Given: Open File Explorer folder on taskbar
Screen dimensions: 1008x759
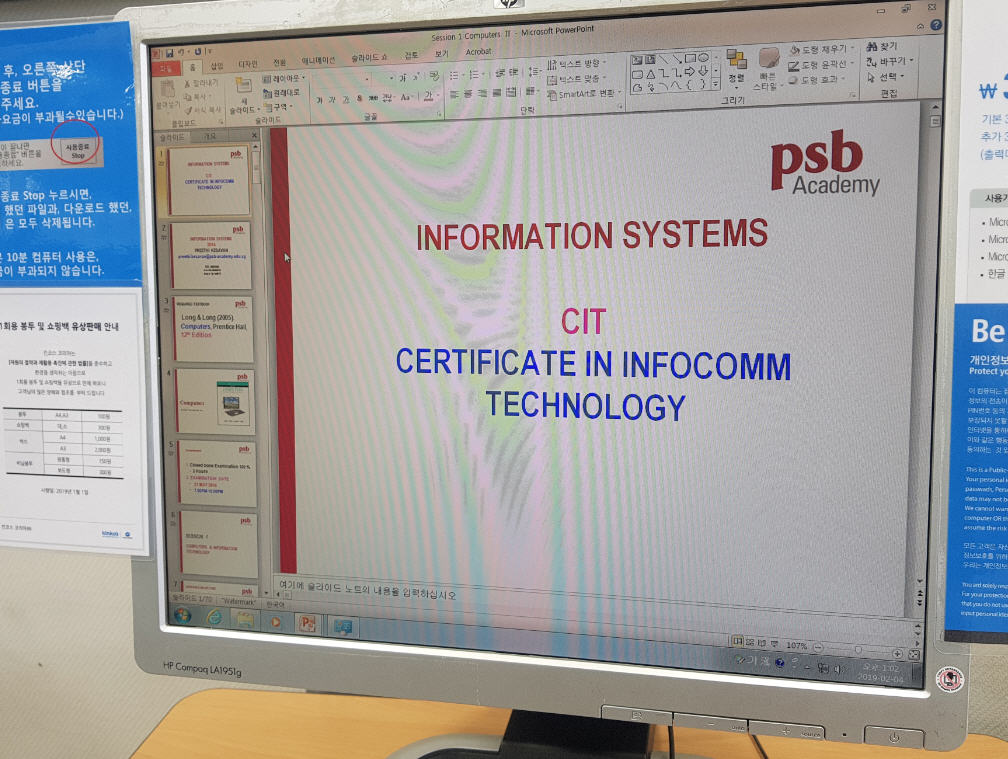Looking at the screenshot, I should (x=245, y=620).
